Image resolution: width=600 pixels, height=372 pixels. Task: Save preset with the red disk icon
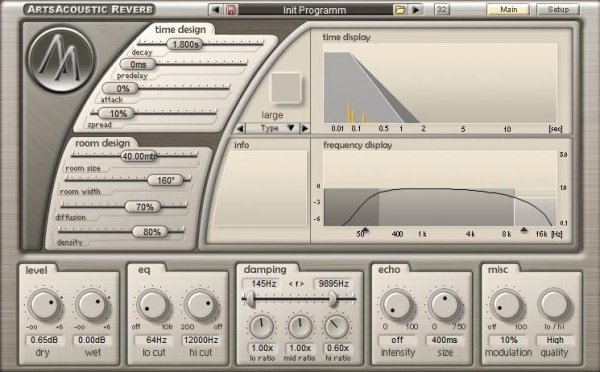pos(231,10)
